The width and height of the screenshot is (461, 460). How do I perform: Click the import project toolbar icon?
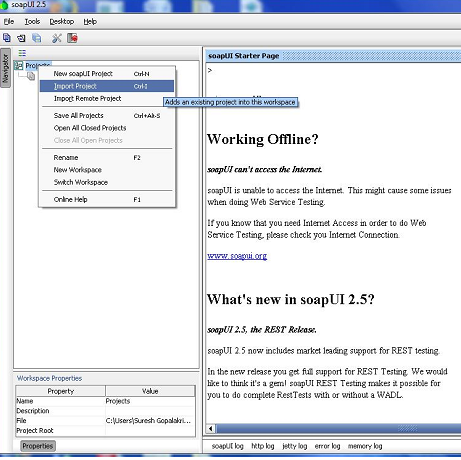coord(21,38)
